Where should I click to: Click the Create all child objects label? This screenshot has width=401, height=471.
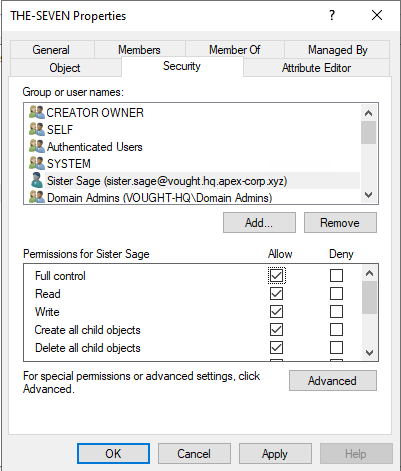pos(88,330)
